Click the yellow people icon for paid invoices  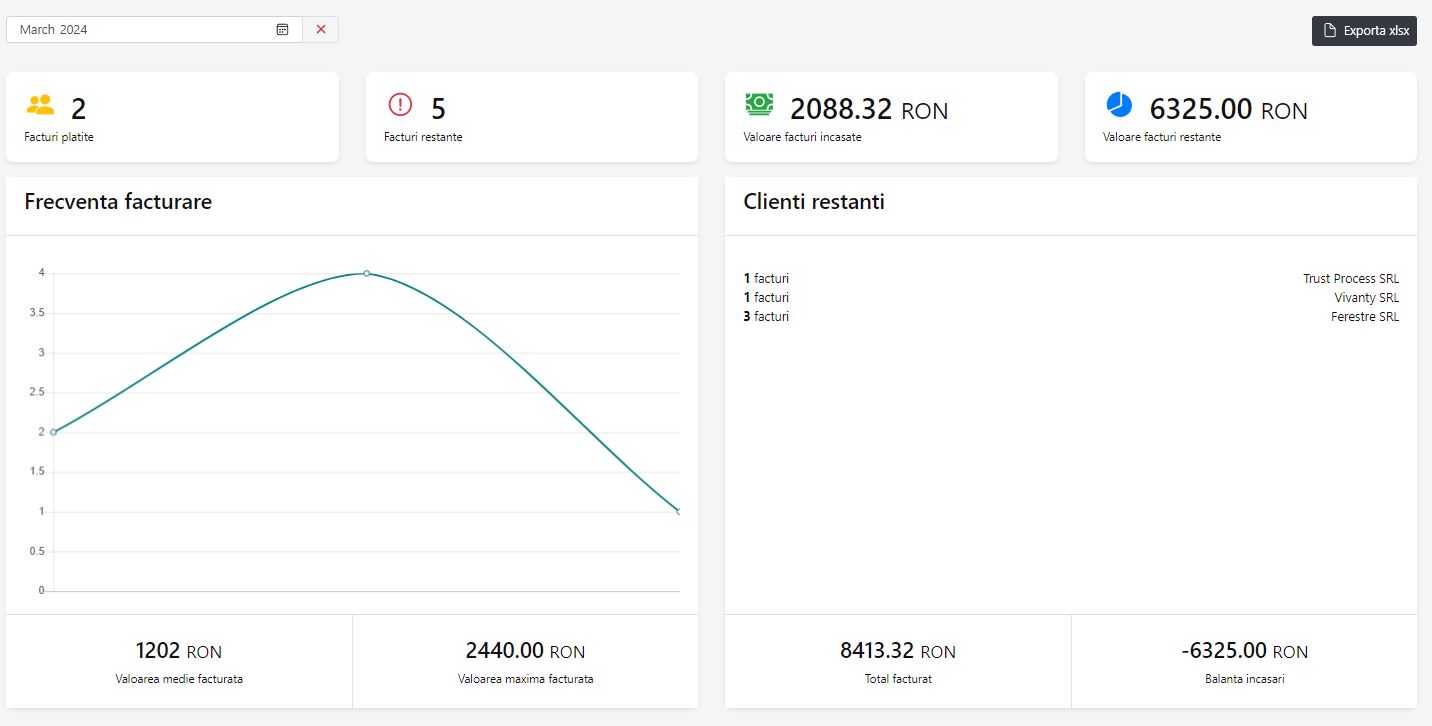tap(40, 104)
